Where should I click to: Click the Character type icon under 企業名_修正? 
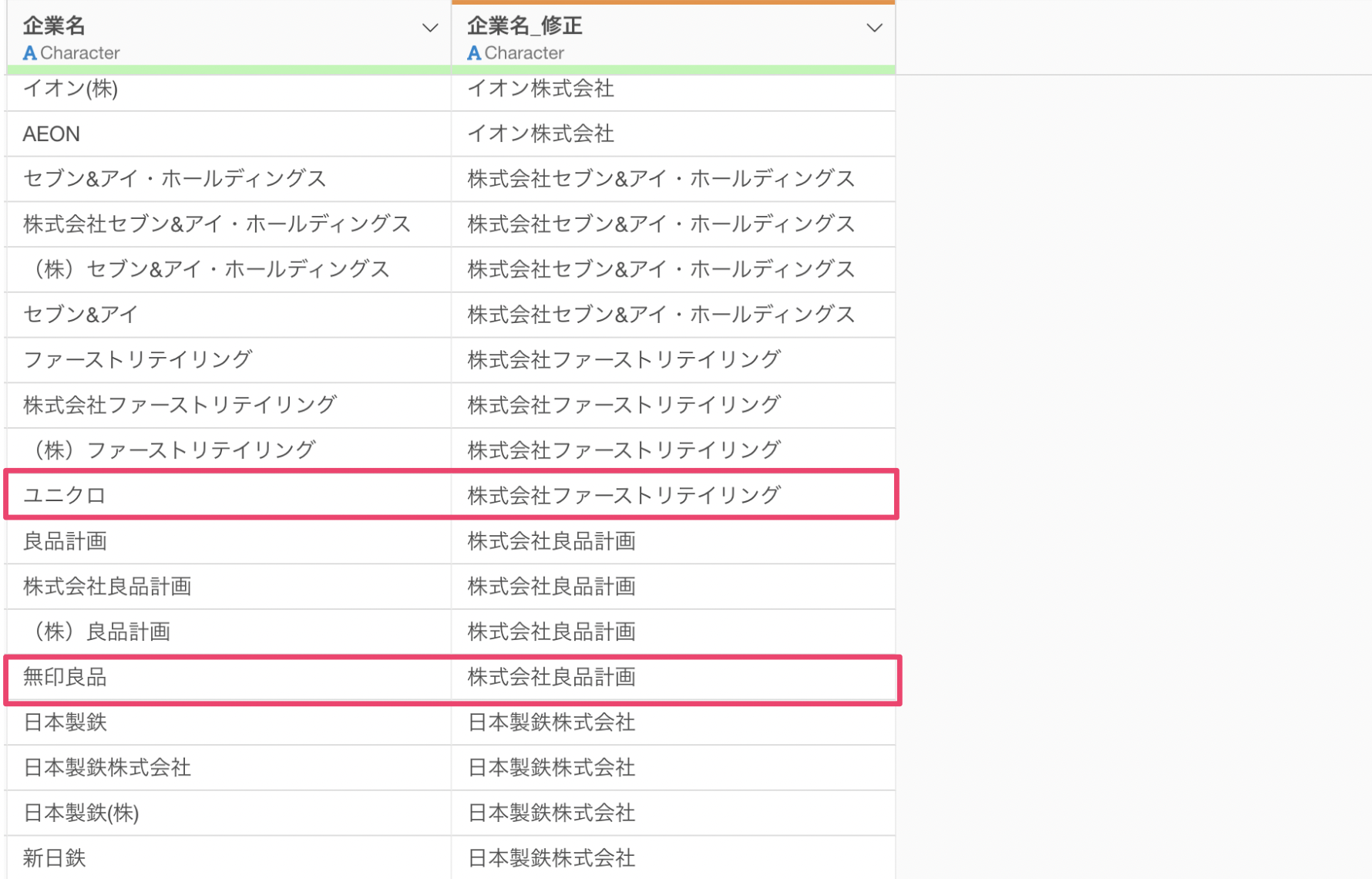(474, 53)
